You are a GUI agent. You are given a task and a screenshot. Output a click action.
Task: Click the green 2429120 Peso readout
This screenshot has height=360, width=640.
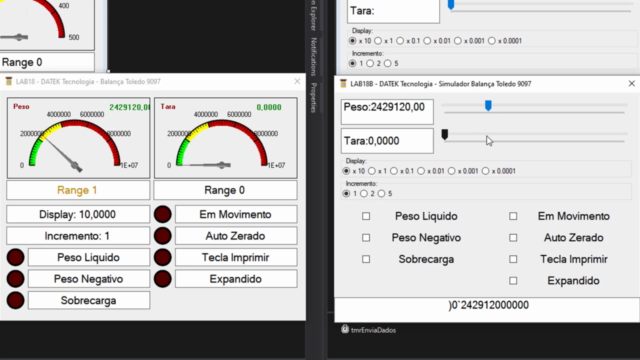point(129,107)
